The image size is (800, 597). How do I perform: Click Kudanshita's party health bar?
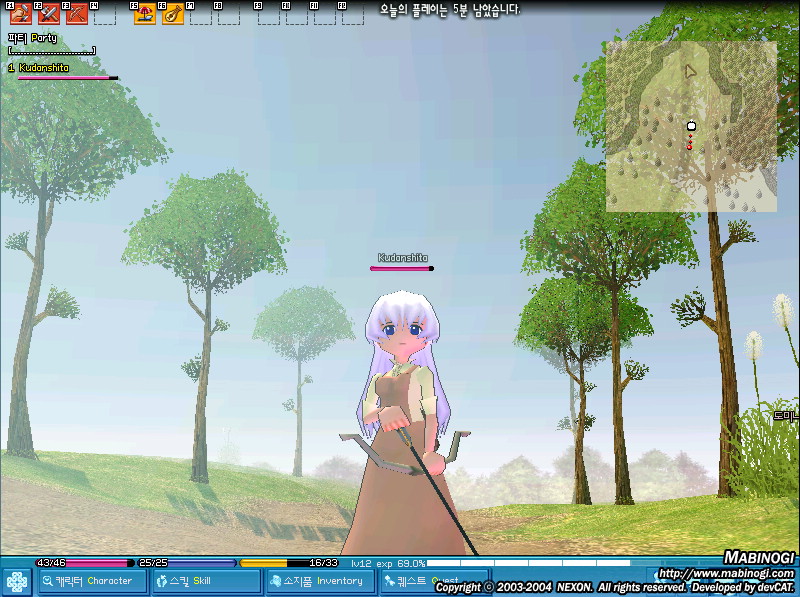point(68,78)
